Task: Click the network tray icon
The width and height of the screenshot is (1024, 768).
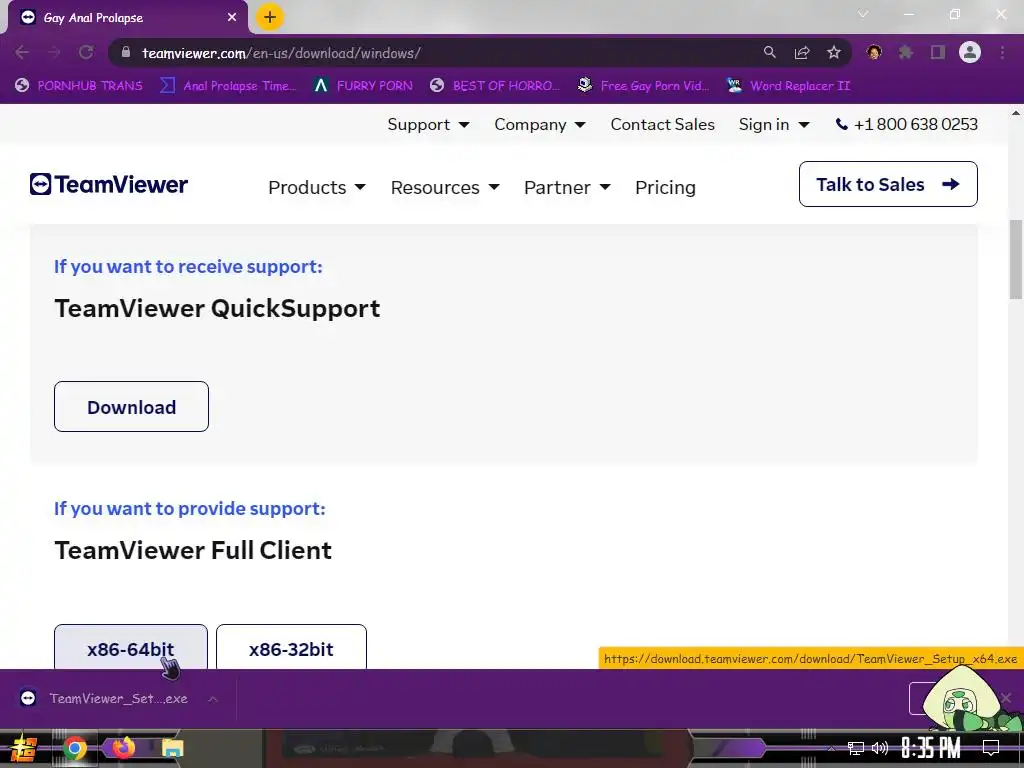Action: coord(856,748)
